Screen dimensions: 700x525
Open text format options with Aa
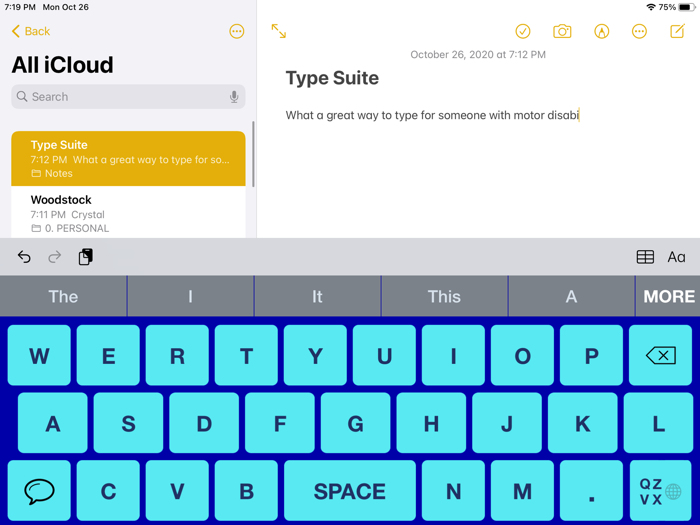pos(676,257)
